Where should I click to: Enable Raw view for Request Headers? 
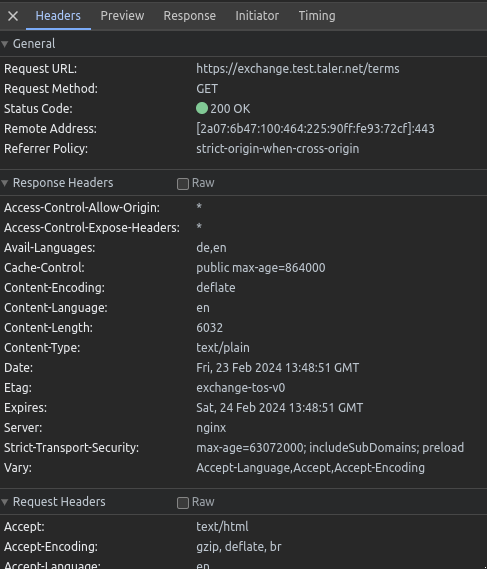[183, 503]
